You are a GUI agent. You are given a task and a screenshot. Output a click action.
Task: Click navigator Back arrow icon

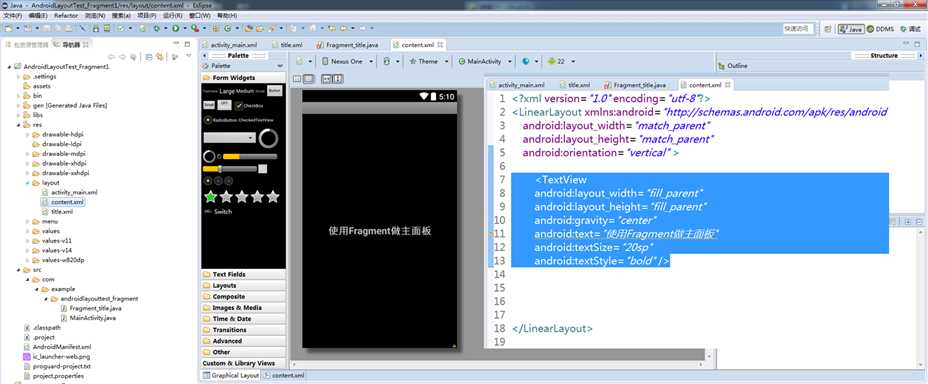[111, 57]
